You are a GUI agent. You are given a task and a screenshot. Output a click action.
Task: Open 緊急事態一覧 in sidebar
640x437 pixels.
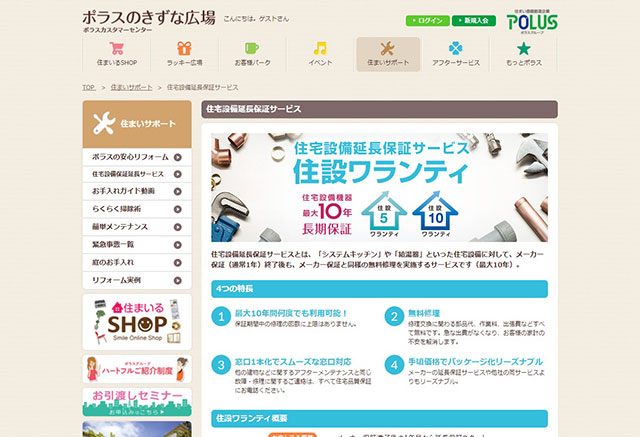pos(137,245)
